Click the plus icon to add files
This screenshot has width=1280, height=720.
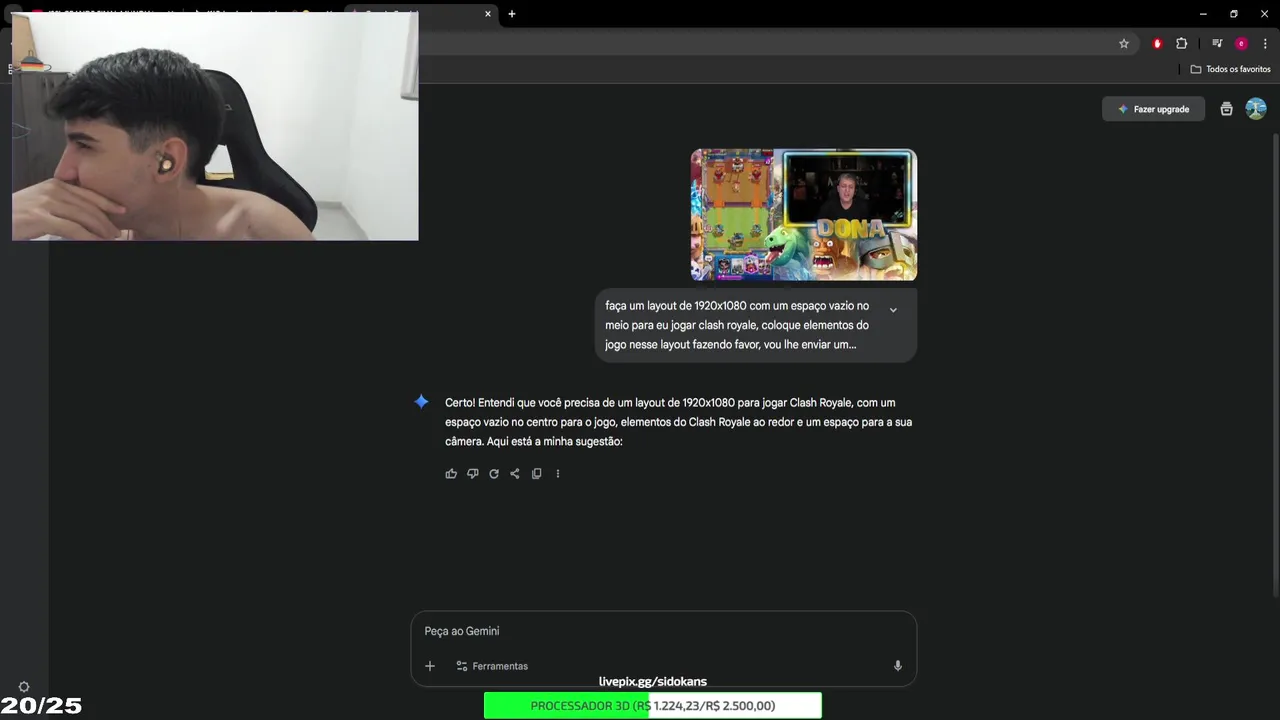point(430,666)
